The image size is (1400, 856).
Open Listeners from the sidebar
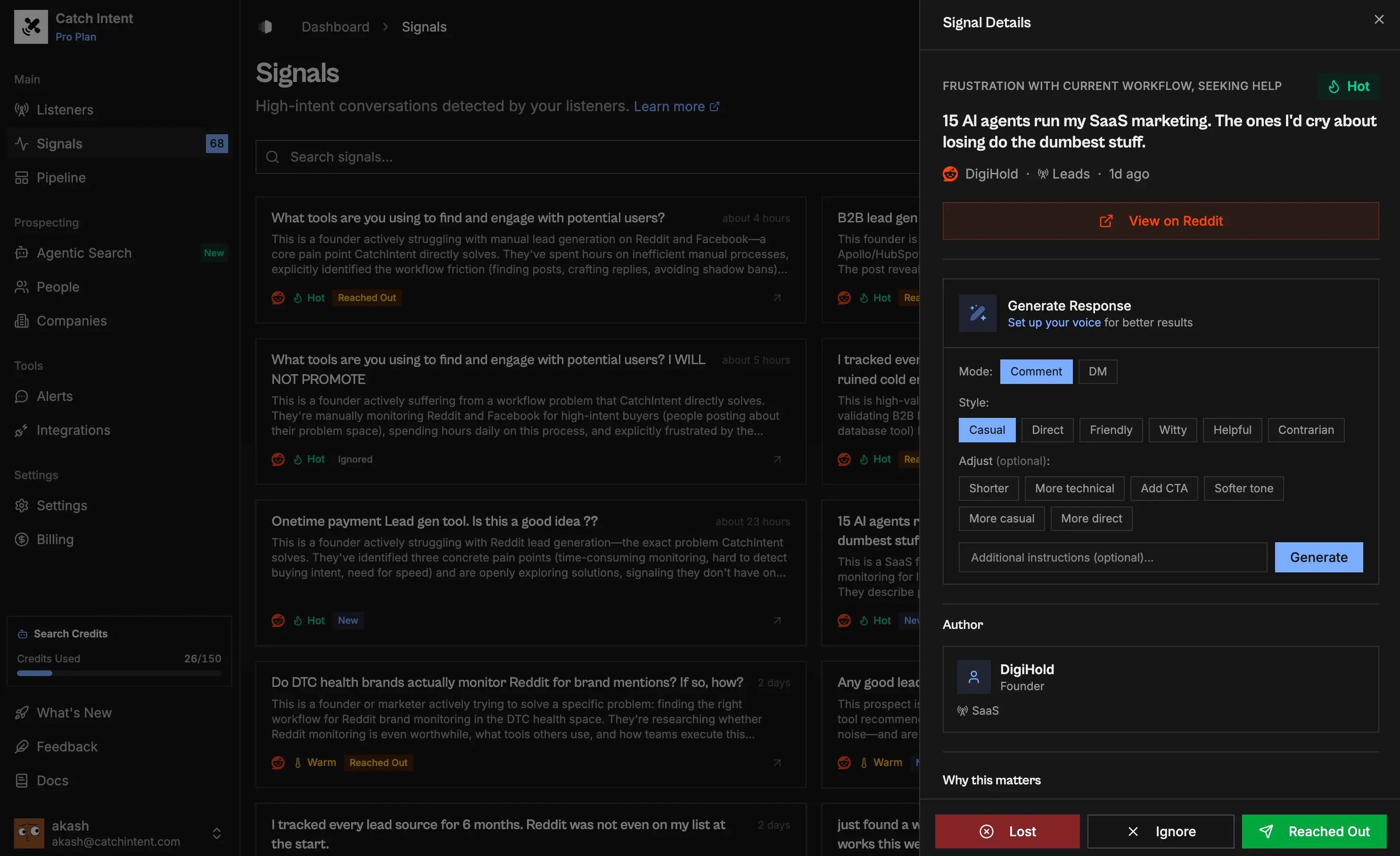click(x=65, y=110)
